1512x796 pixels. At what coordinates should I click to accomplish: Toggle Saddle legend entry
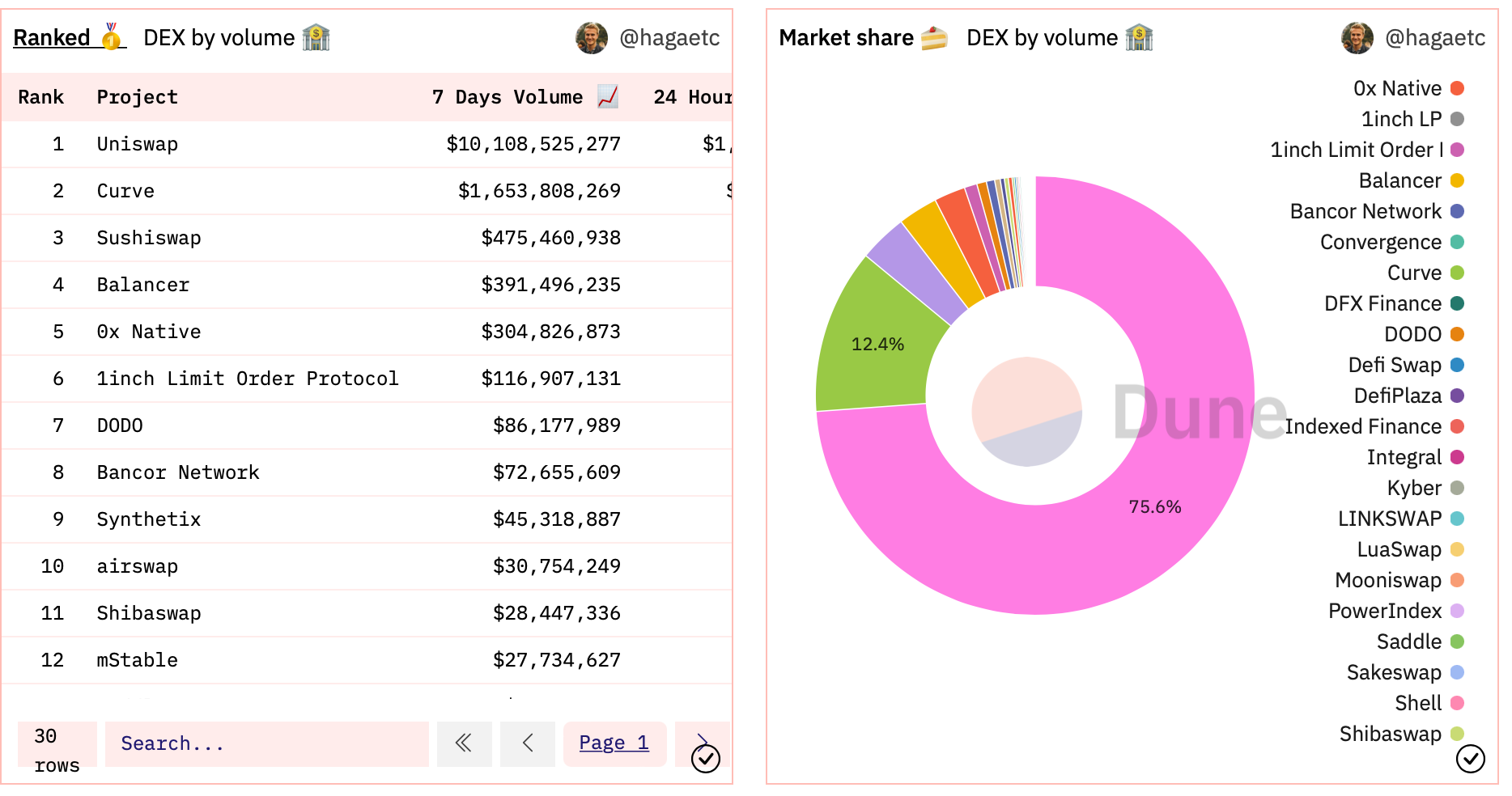coord(1421,641)
